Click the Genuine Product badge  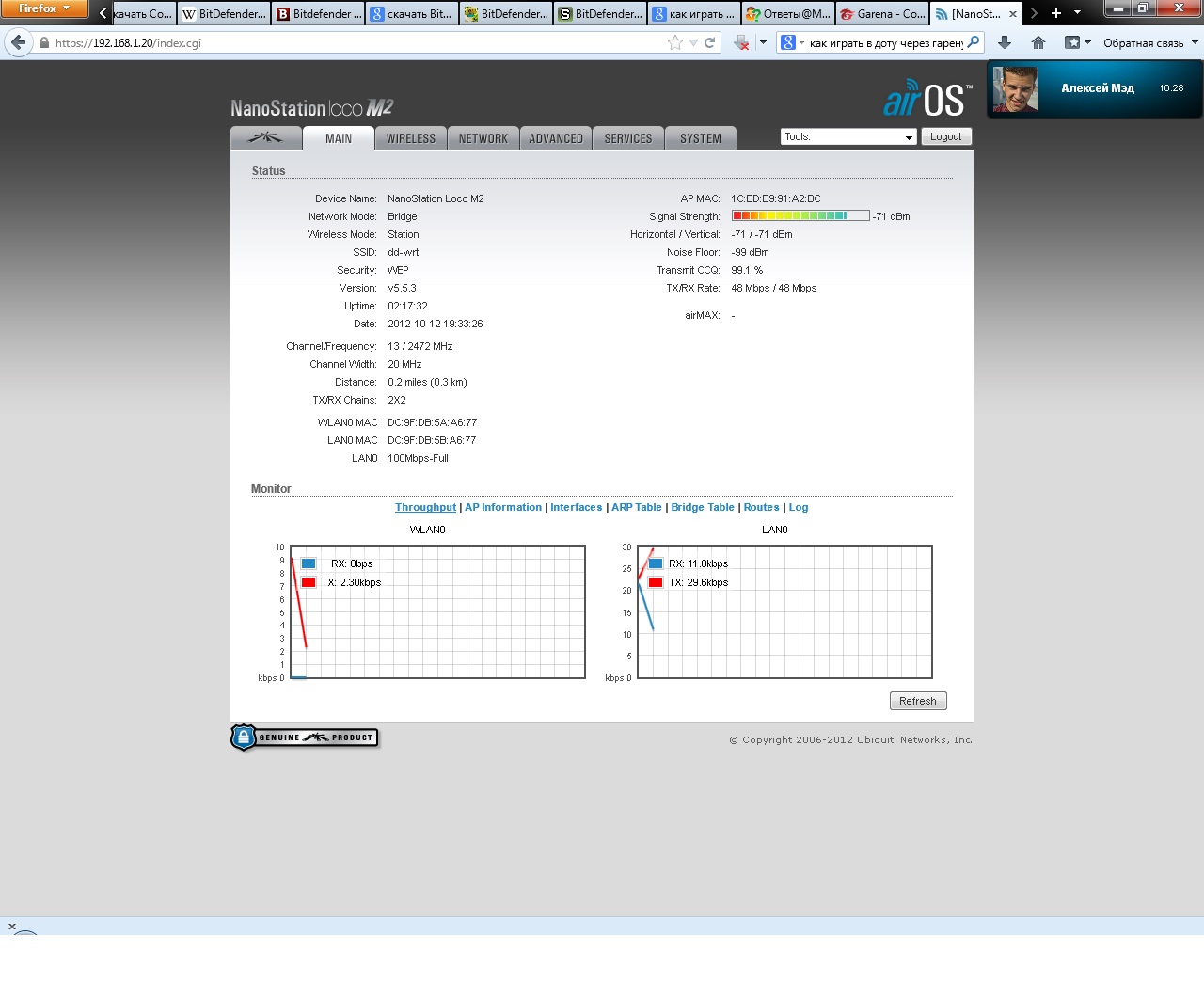tap(305, 737)
